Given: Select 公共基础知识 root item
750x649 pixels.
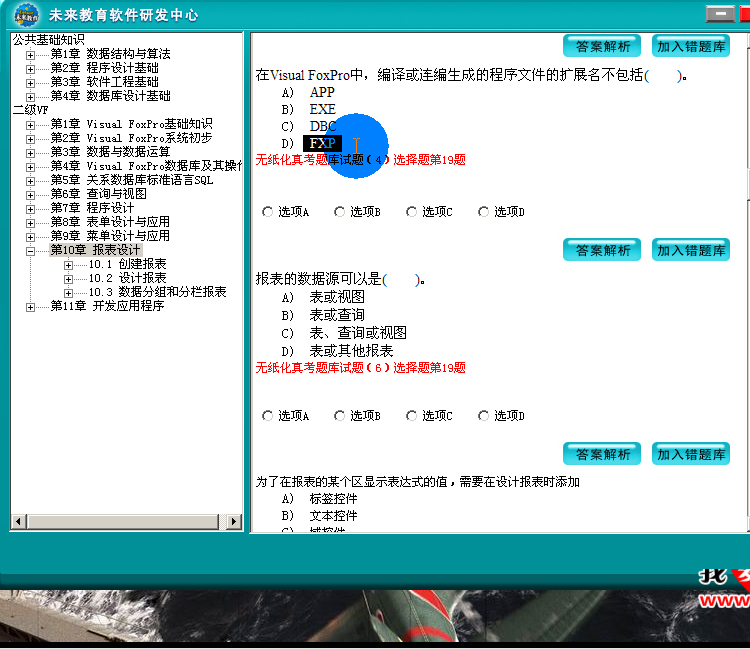Looking at the screenshot, I should click(x=48, y=40).
